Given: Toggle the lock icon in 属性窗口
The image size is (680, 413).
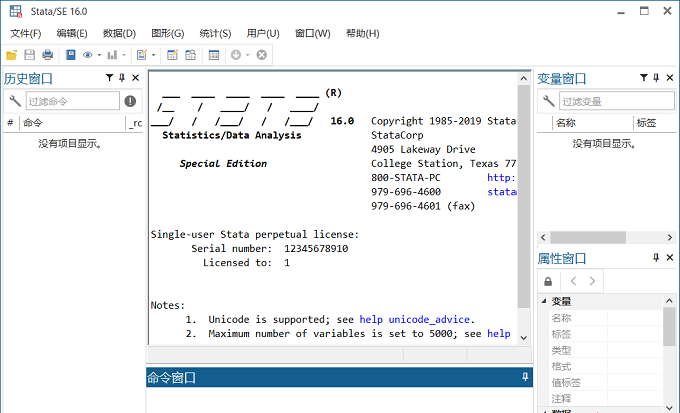Looking at the screenshot, I should tap(548, 281).
